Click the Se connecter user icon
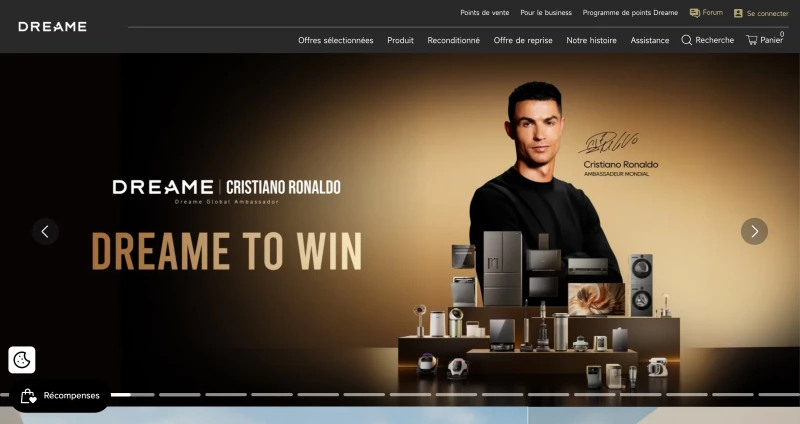 738,13
